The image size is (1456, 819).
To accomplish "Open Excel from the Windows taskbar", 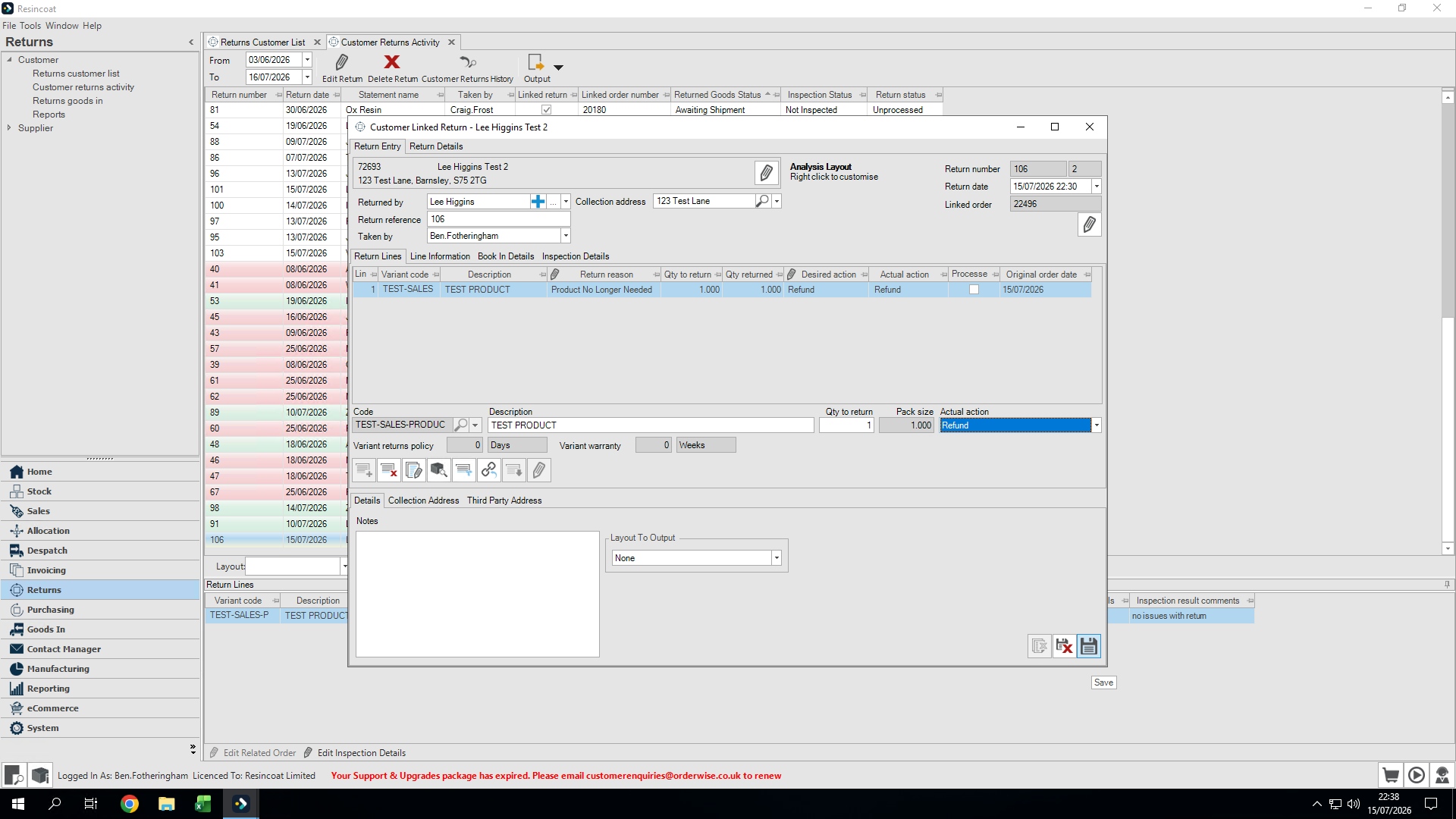I will tap(202, 804).
